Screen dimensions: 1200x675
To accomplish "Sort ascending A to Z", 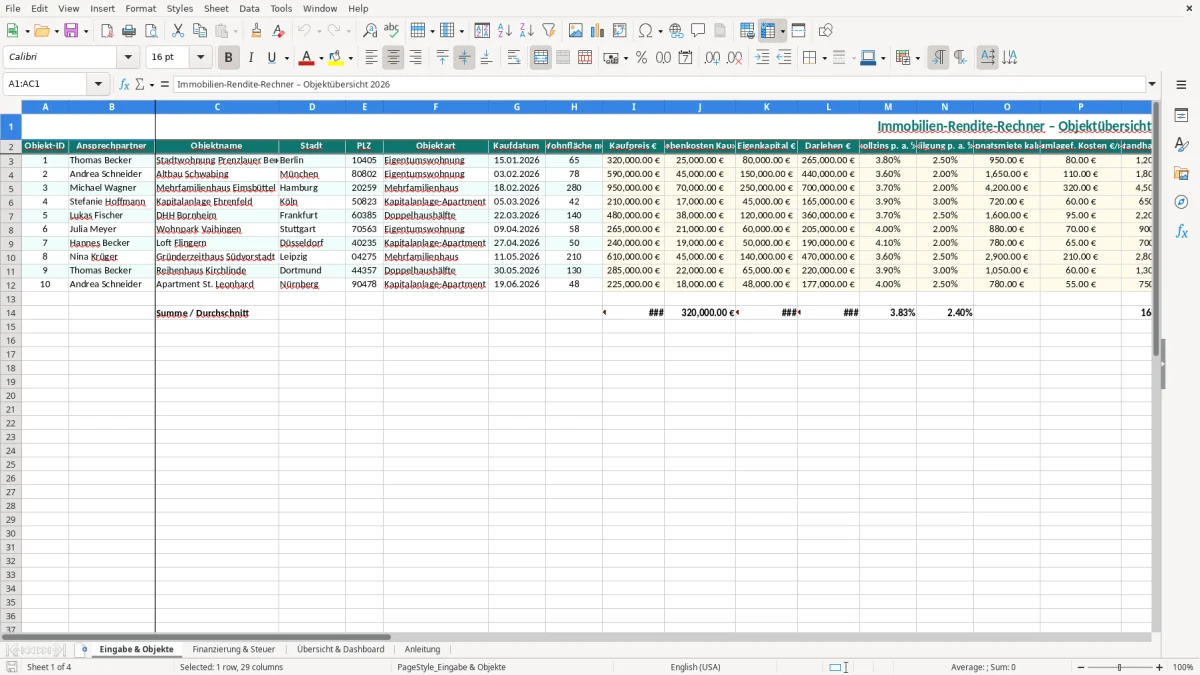I will pos(504,31).
